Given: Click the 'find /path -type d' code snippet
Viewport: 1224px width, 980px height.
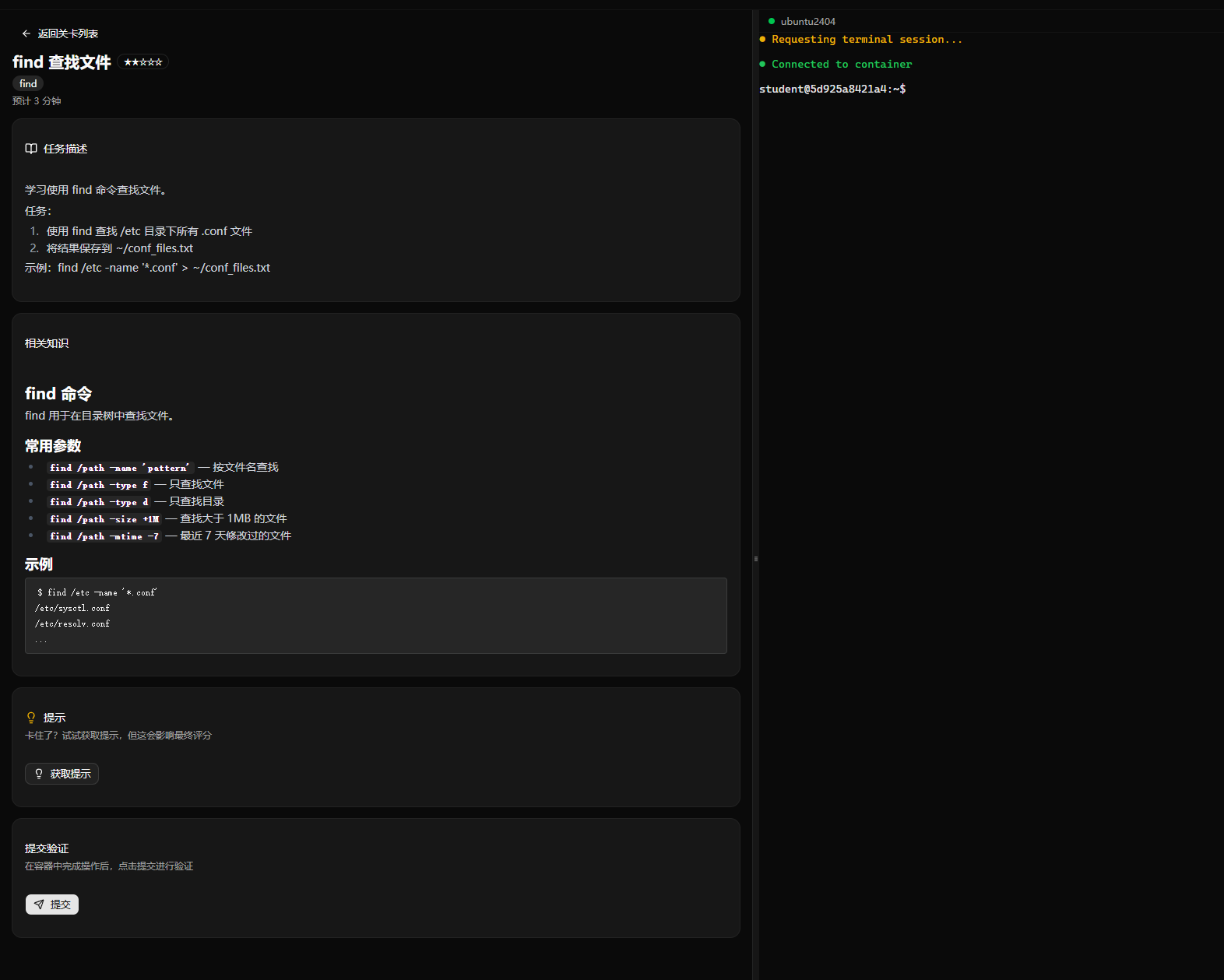Looking at the screenshot, I should point(99,501).
